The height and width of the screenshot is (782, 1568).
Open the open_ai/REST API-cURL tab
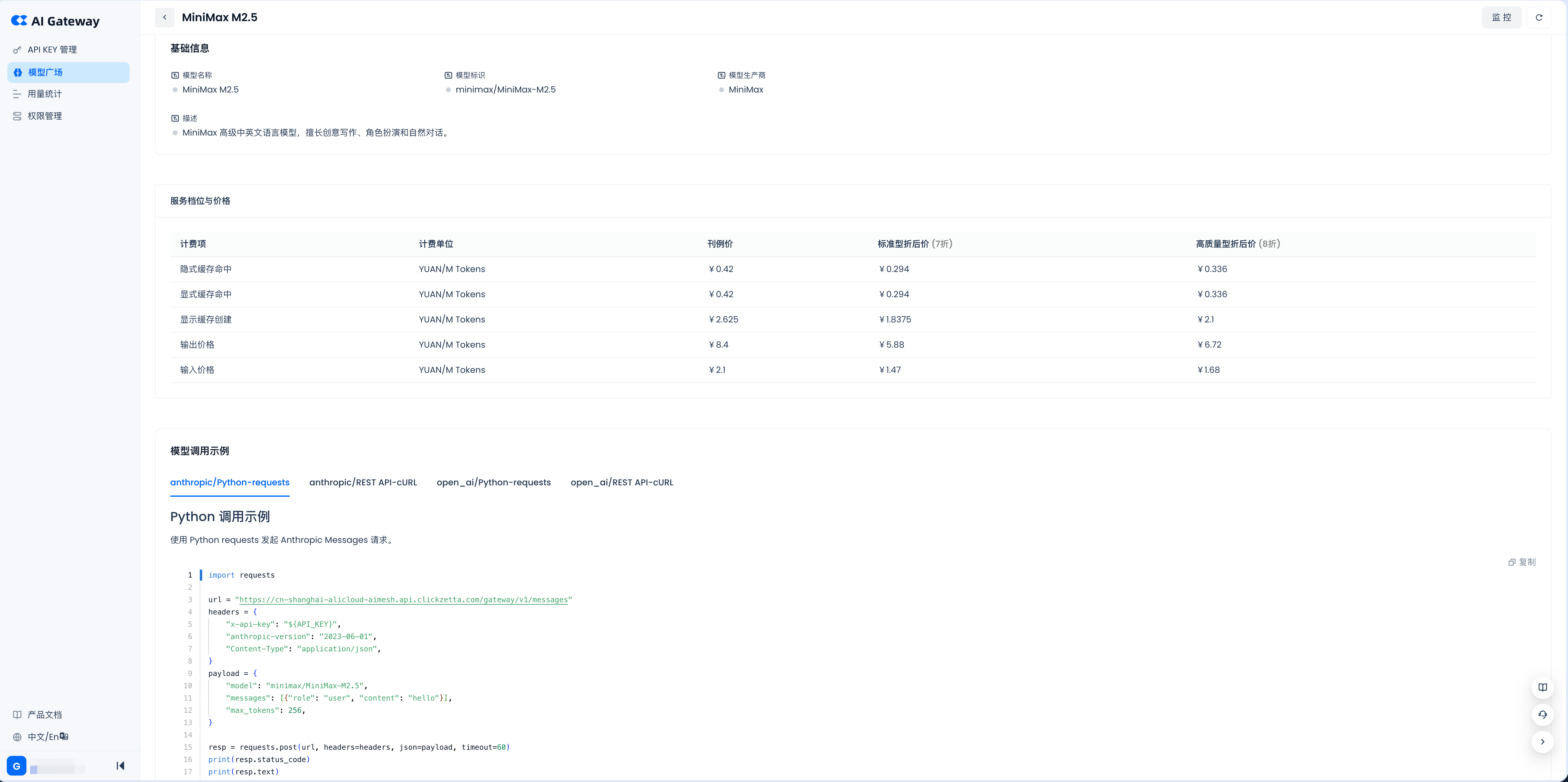coord(622,482)
